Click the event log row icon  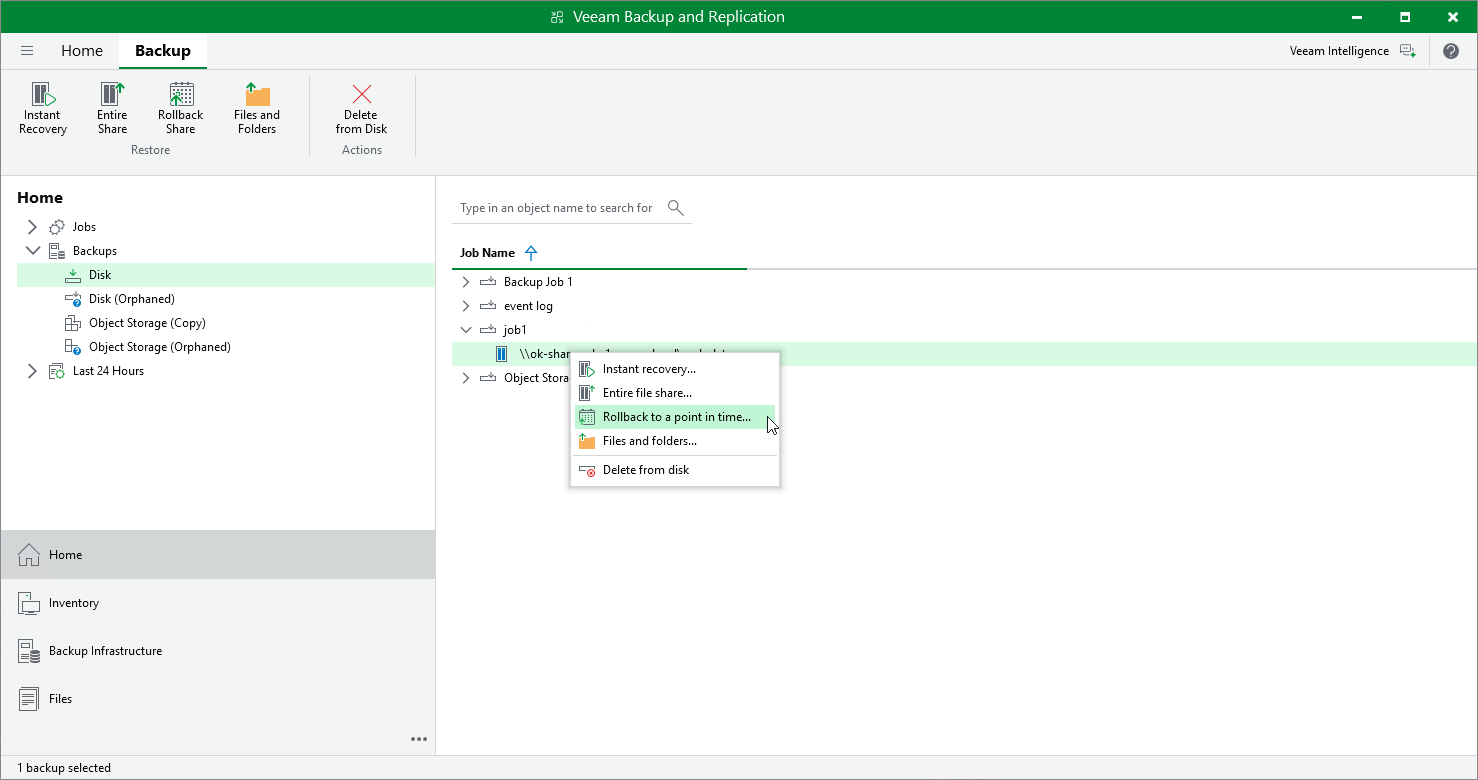pos(488,306)
